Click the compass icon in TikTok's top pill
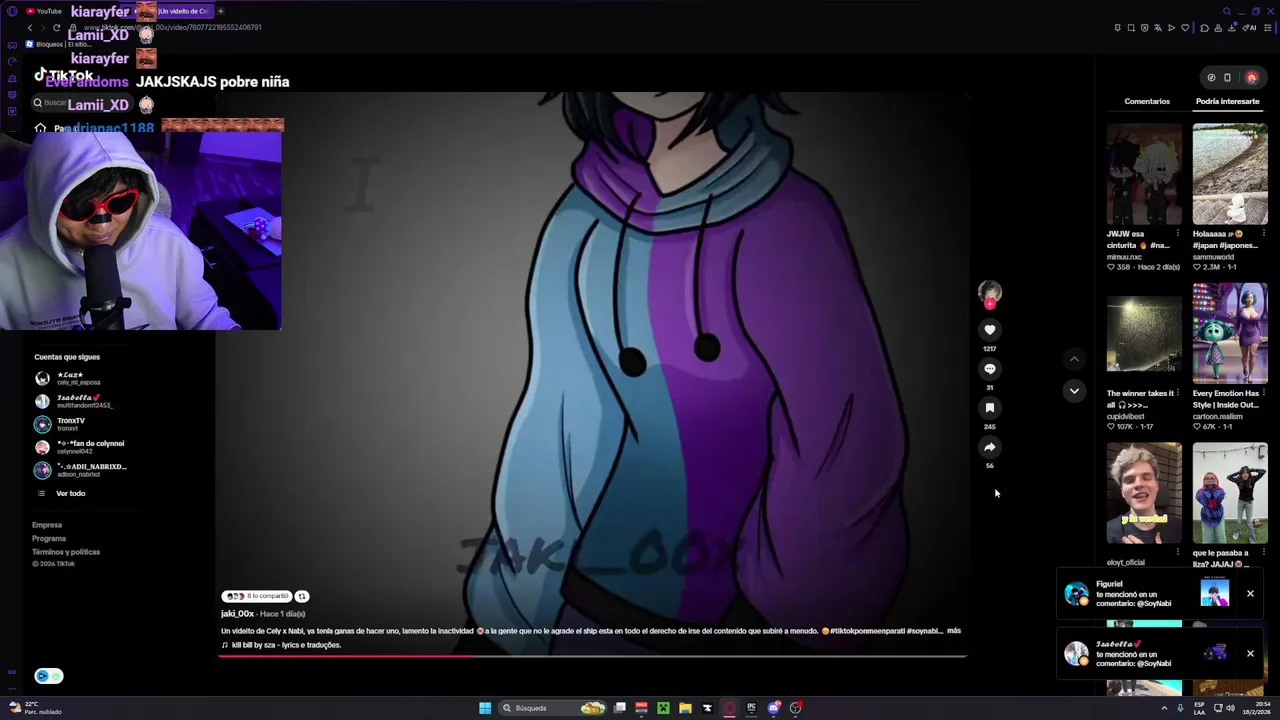The image size is (1280, 720). [x=1211, y=77]
